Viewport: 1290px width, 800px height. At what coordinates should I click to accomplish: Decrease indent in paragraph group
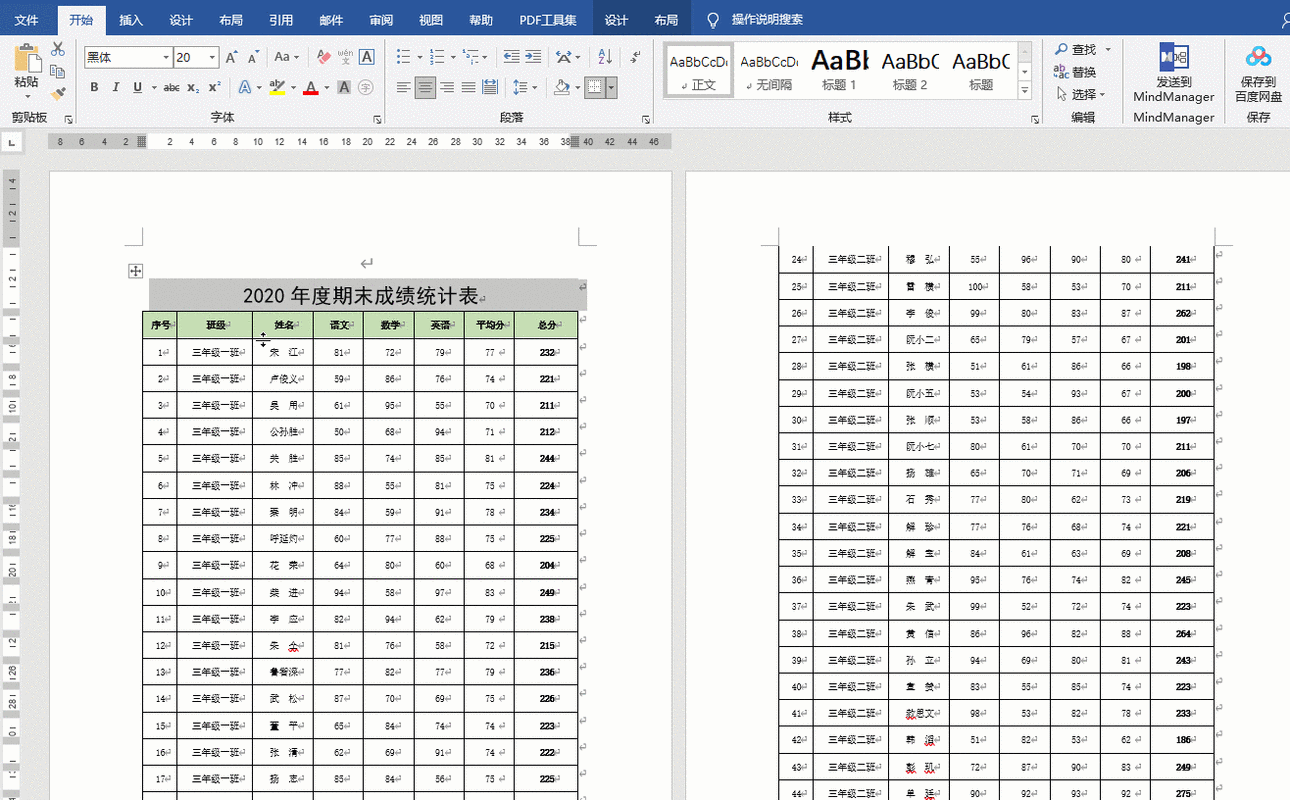click(x=511, y=57)
